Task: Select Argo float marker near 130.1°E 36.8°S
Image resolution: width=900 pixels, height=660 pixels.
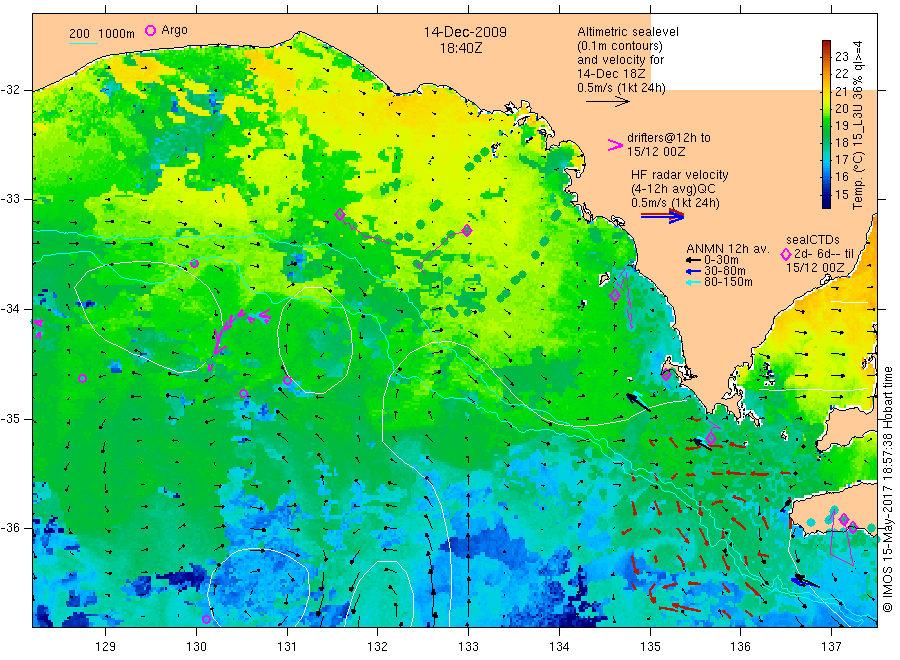Action: [206, 619]
